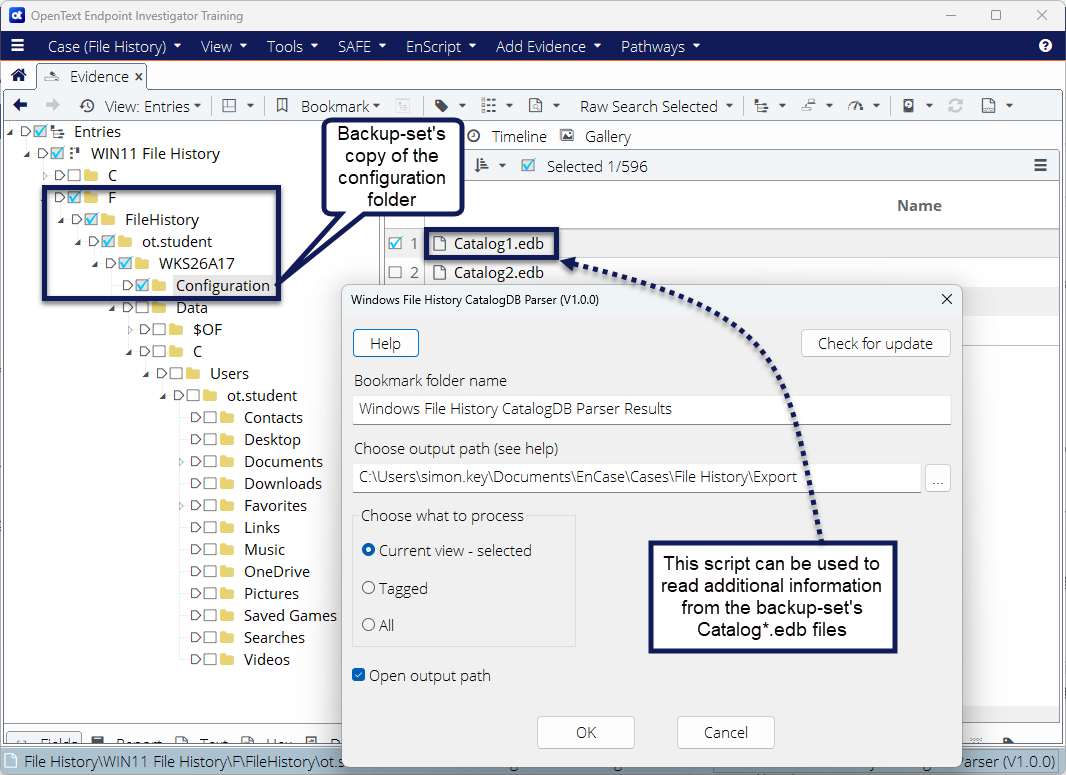Click the Timeline clock icon

tap(474, 136)
